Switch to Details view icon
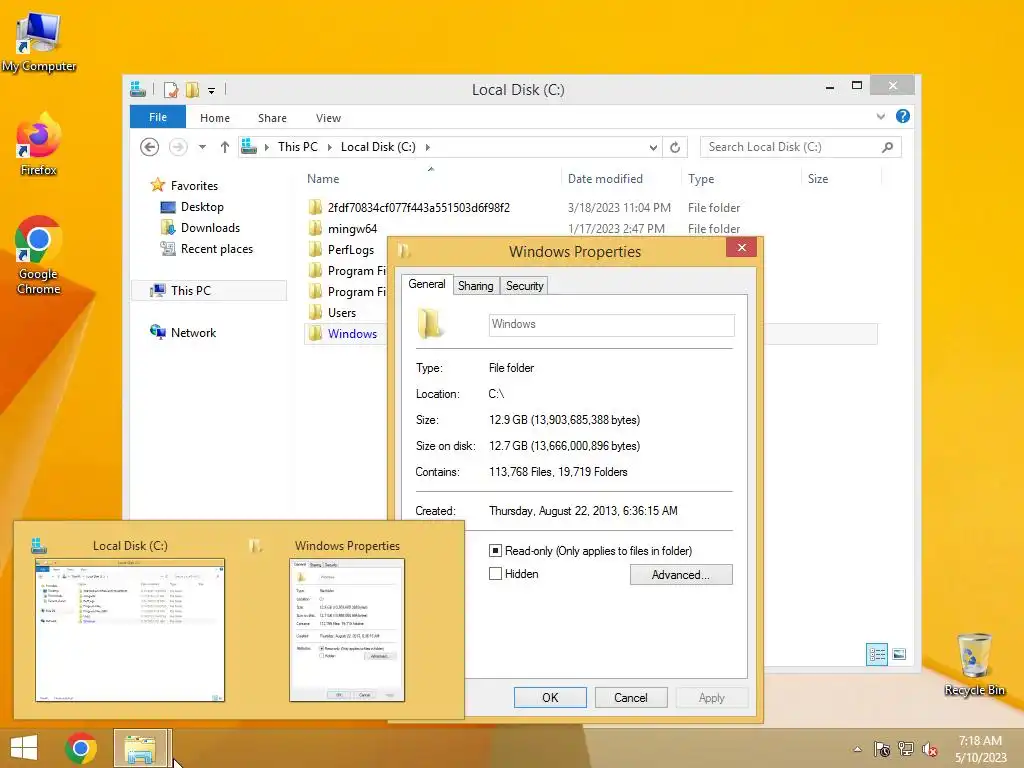 pyautogui.click(x=876, y=654)
